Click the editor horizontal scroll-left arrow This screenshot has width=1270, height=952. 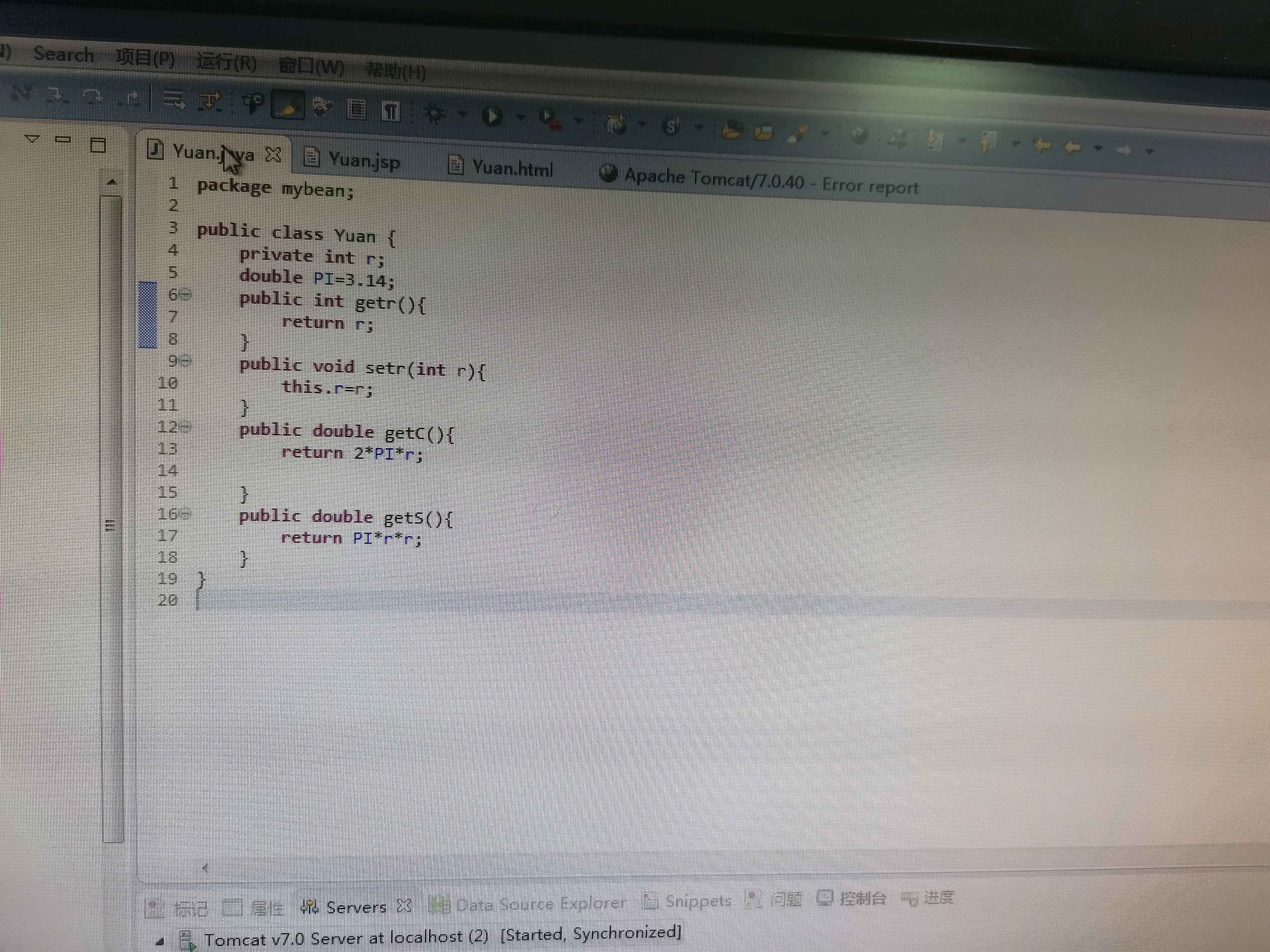(x=204, y=868)
